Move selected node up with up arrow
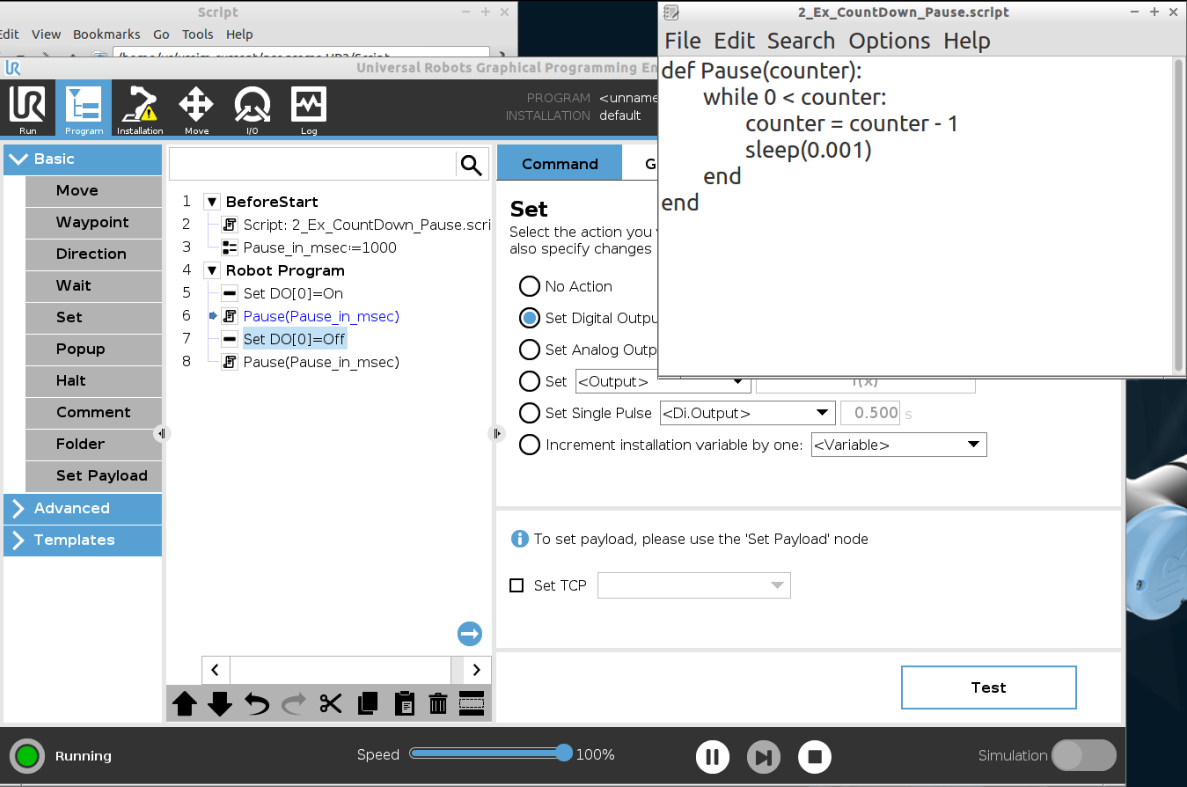This screenshot has height=787, width=1187. (184, 704)
